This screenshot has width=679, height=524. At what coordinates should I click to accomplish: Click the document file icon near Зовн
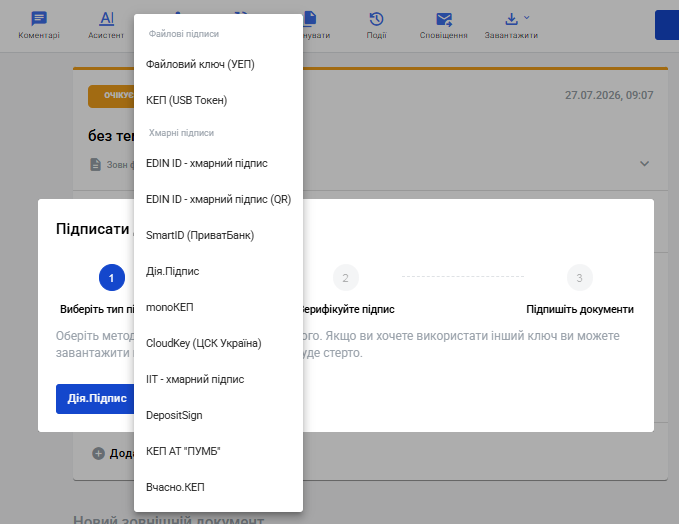(95, 165)
